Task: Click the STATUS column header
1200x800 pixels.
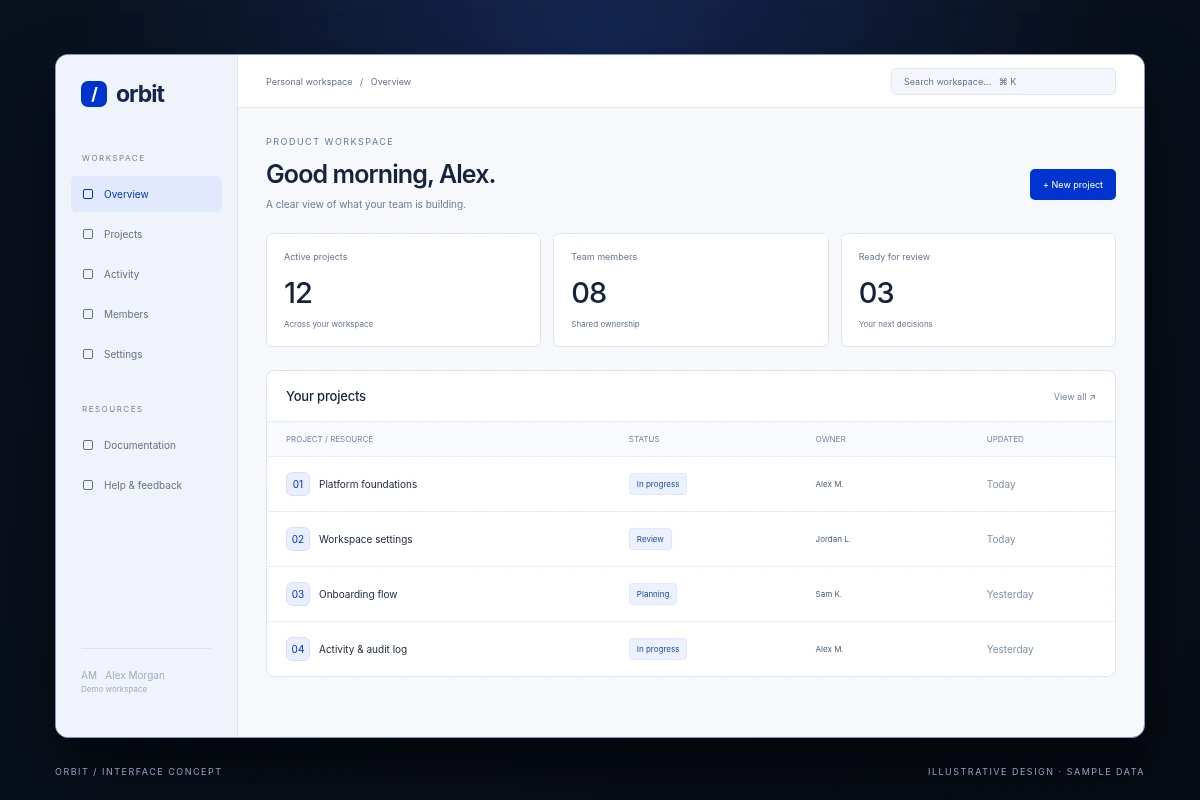Action: click(x=644, y=439)
